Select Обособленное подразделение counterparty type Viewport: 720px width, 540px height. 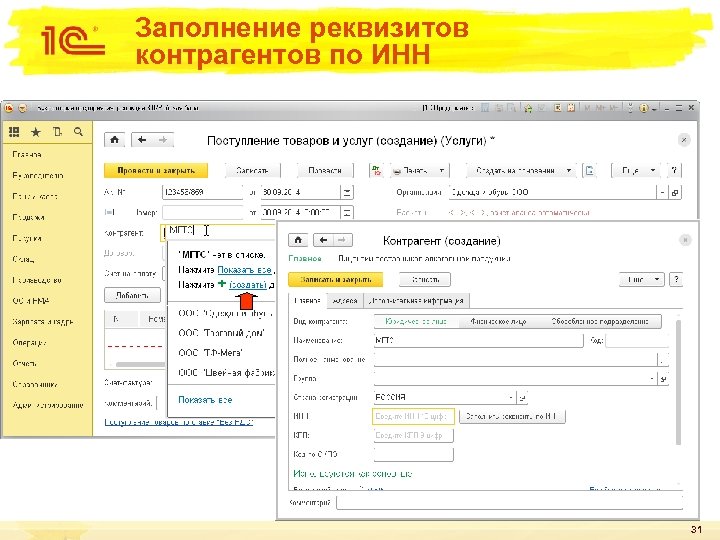[x=600, y=321]
